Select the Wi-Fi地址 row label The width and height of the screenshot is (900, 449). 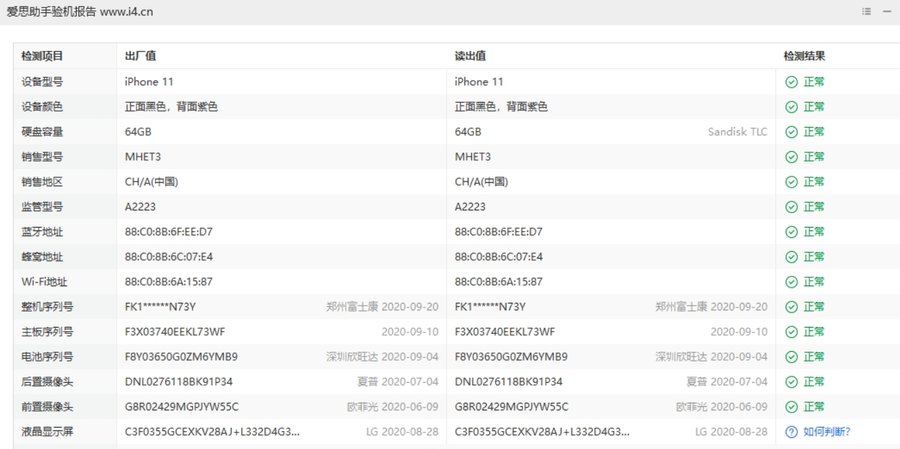(45, 282)
